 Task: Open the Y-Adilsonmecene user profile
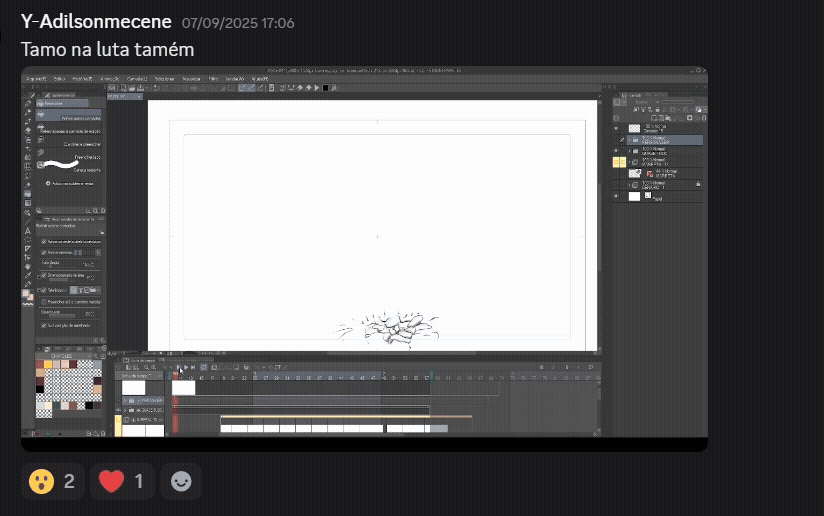pyautogui.click(x=96, y=22)
